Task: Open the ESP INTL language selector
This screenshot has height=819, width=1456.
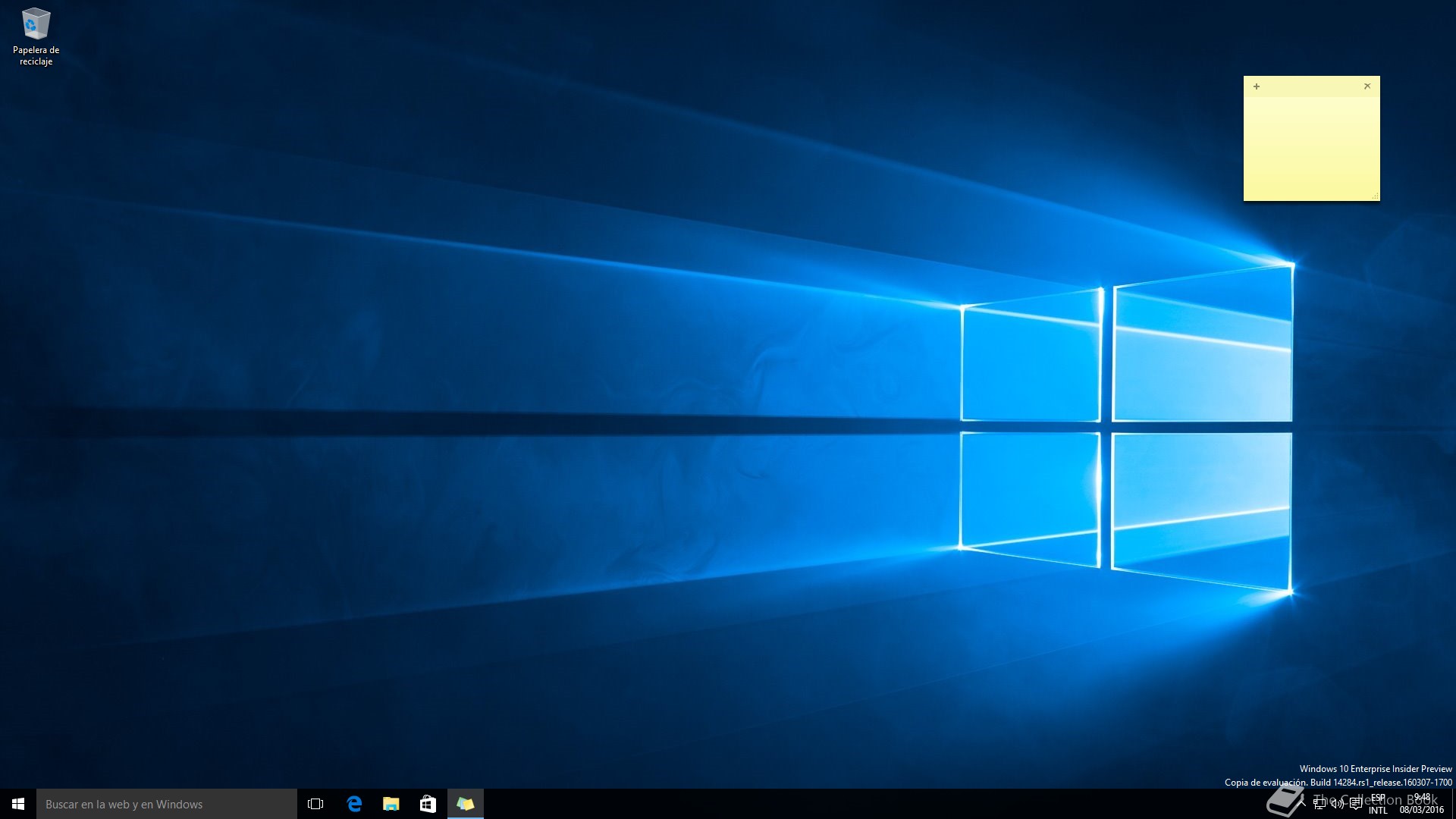Action: 1378,804
